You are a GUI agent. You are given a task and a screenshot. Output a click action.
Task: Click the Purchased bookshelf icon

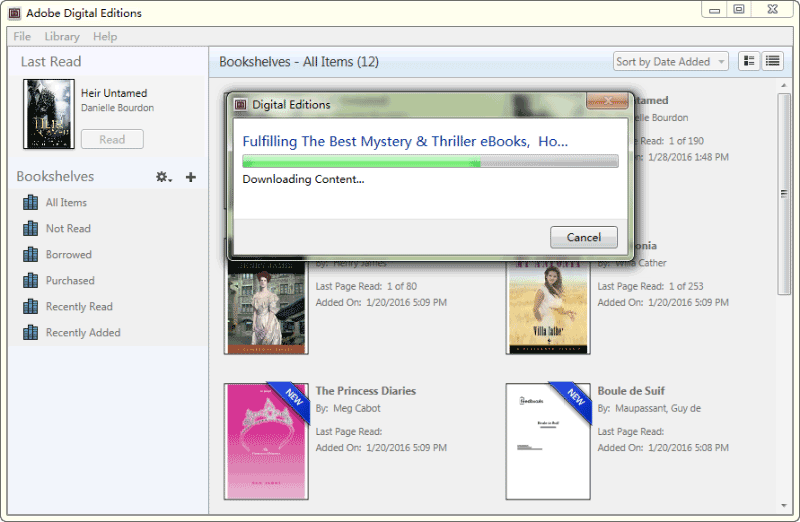[x=30, y=280]
